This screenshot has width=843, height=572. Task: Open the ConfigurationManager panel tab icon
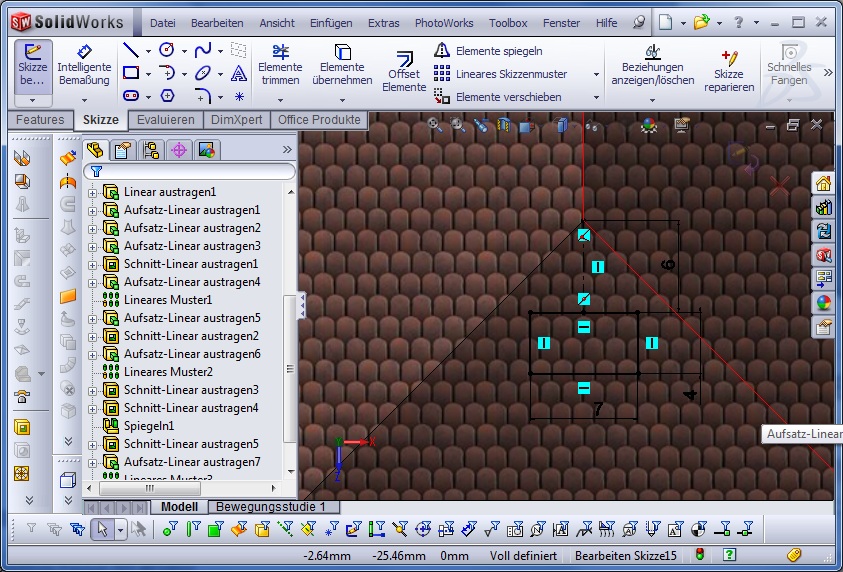[151, 150]
